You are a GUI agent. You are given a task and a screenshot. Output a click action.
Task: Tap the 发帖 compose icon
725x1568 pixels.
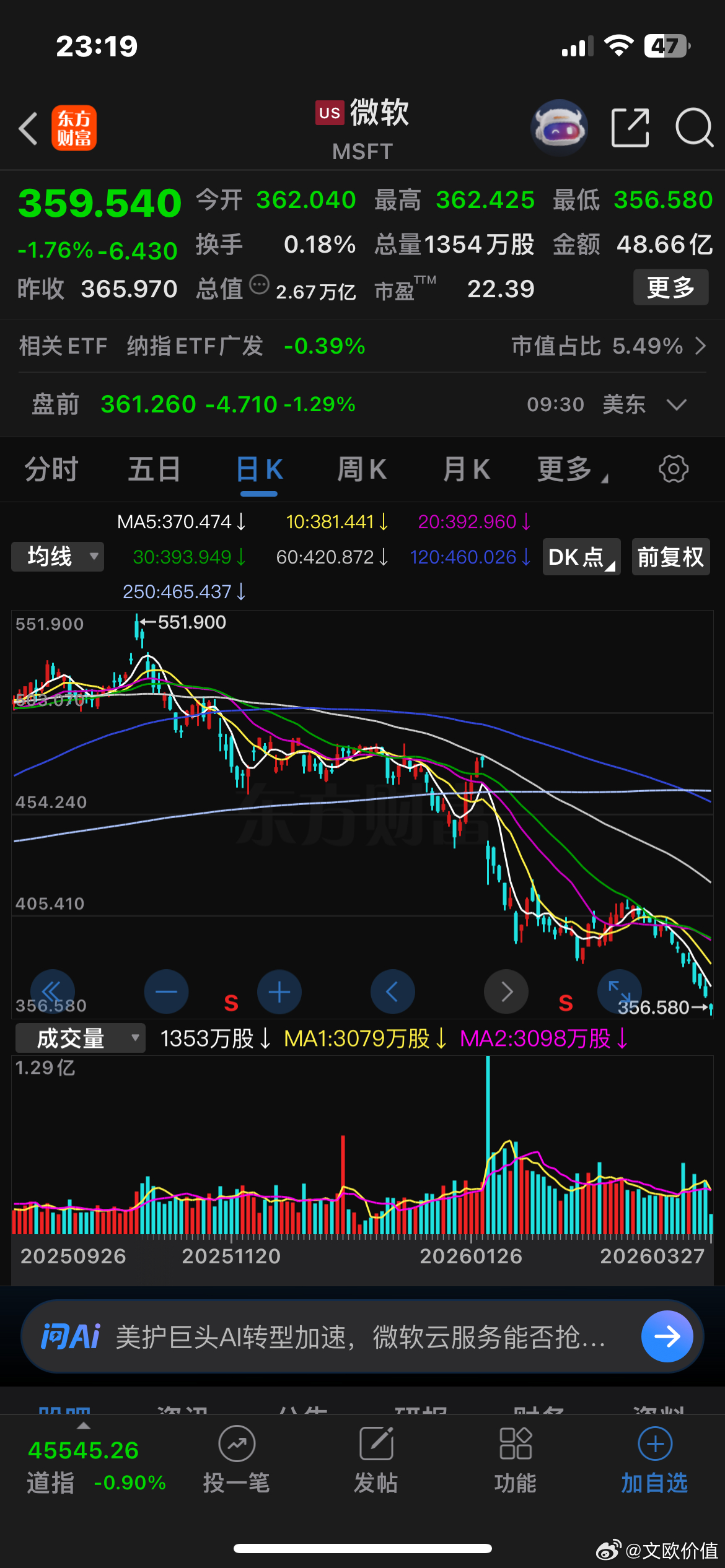click(376, 1444)
